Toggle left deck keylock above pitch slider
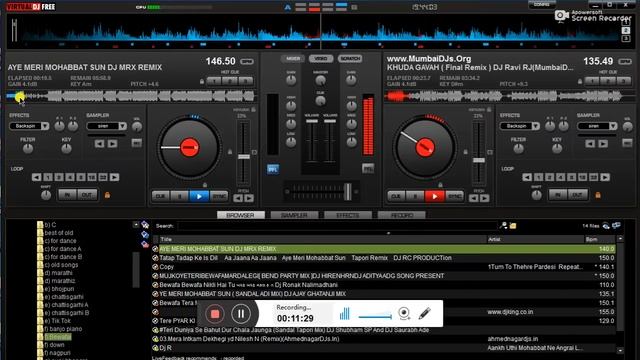The width and height of the screenshot is (640, 360). click(253, 109)
